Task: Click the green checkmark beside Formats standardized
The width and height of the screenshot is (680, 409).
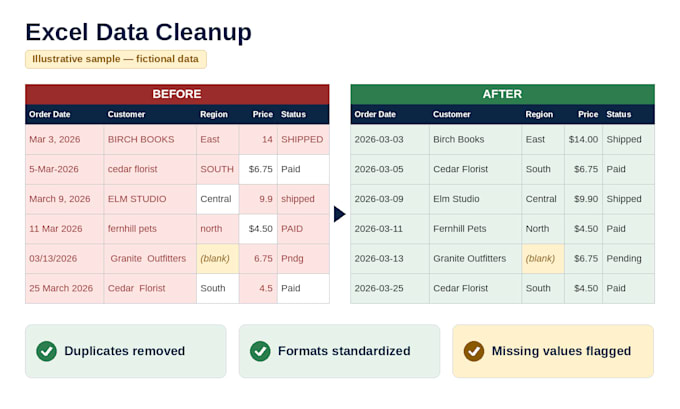Action: click(260, 351)
